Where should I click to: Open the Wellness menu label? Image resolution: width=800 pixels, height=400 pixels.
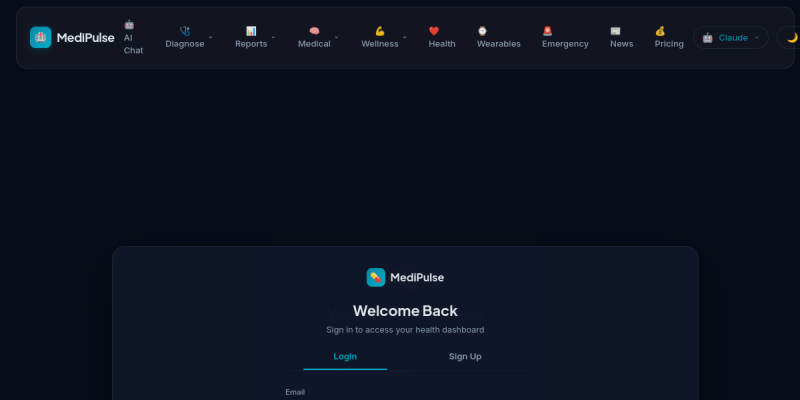(380, 44)
